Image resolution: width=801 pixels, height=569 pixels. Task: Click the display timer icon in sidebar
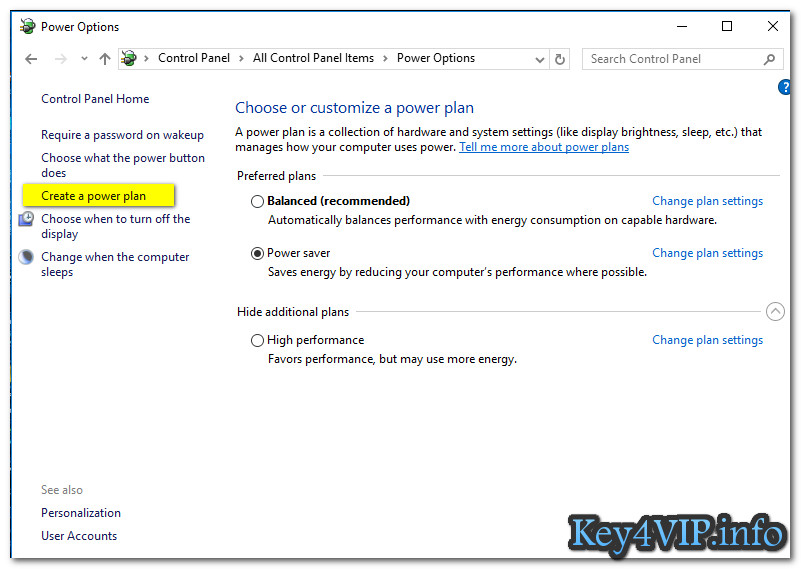coord(26,219)
